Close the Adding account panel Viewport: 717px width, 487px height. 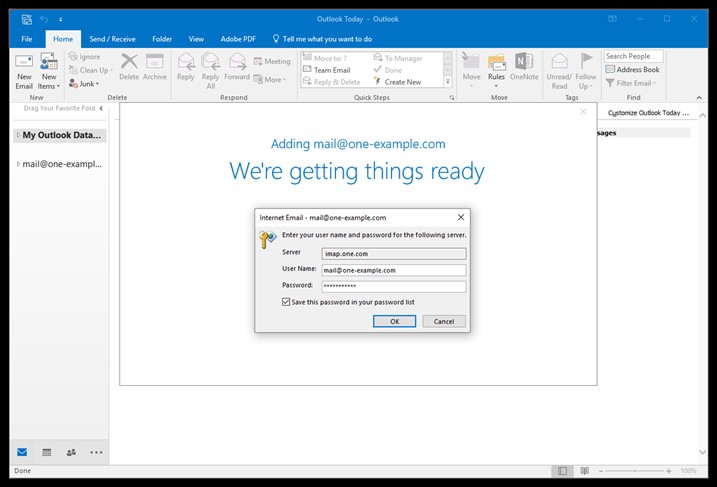(583, 112)
